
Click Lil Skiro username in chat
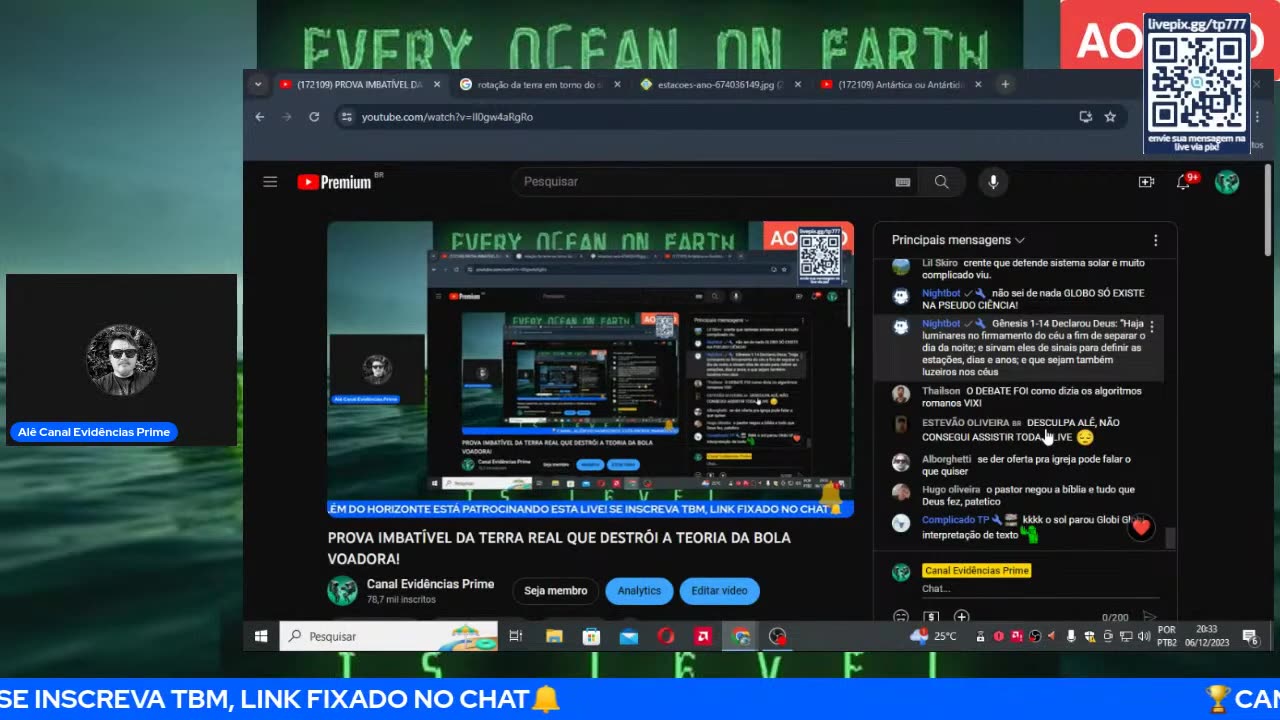click(939, 263)
